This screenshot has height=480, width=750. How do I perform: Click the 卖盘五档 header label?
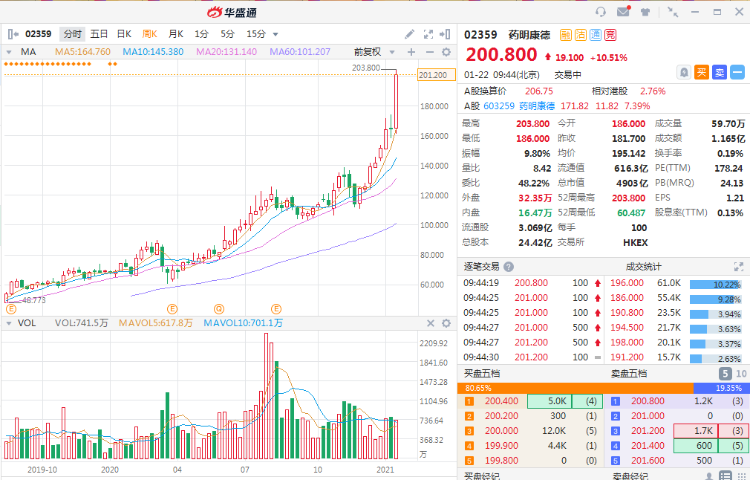coord(629,373)
